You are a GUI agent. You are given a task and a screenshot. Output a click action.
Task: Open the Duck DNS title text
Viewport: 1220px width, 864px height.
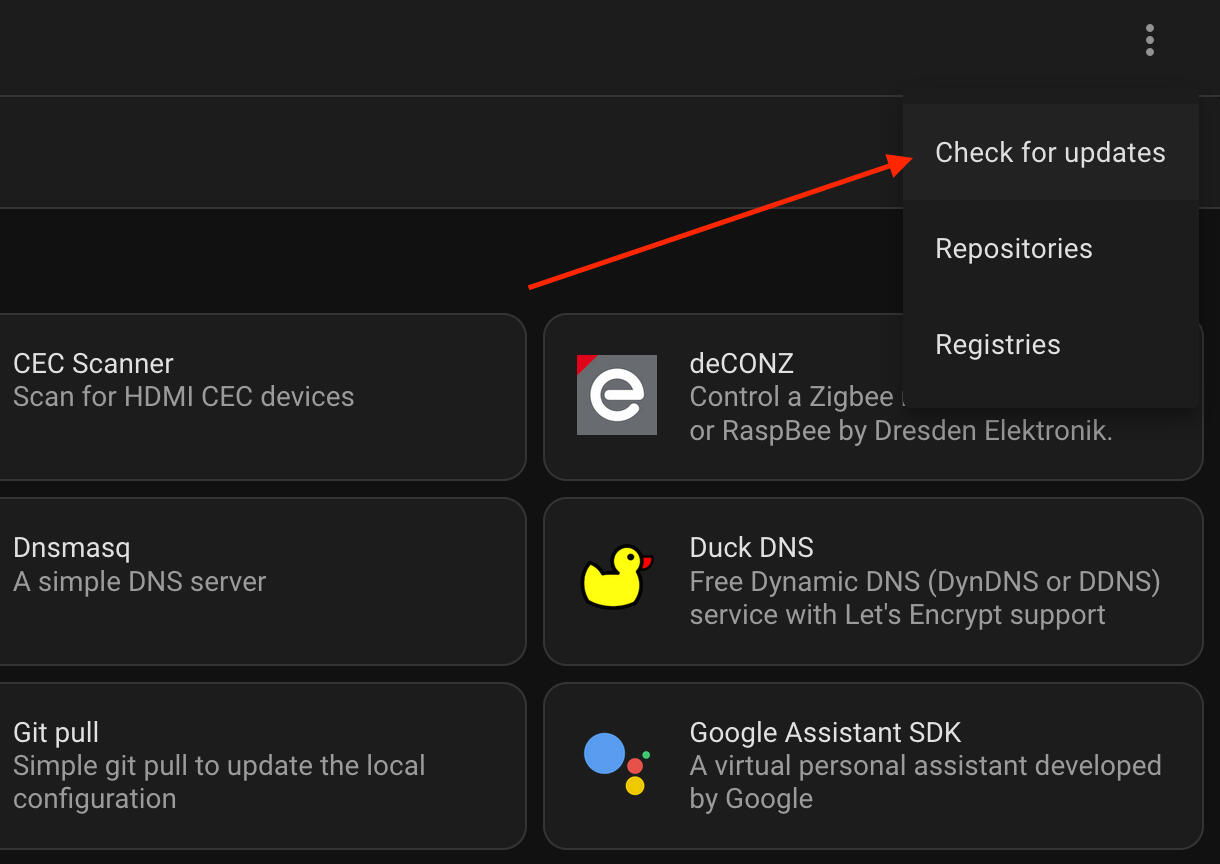tap(751, 548)
